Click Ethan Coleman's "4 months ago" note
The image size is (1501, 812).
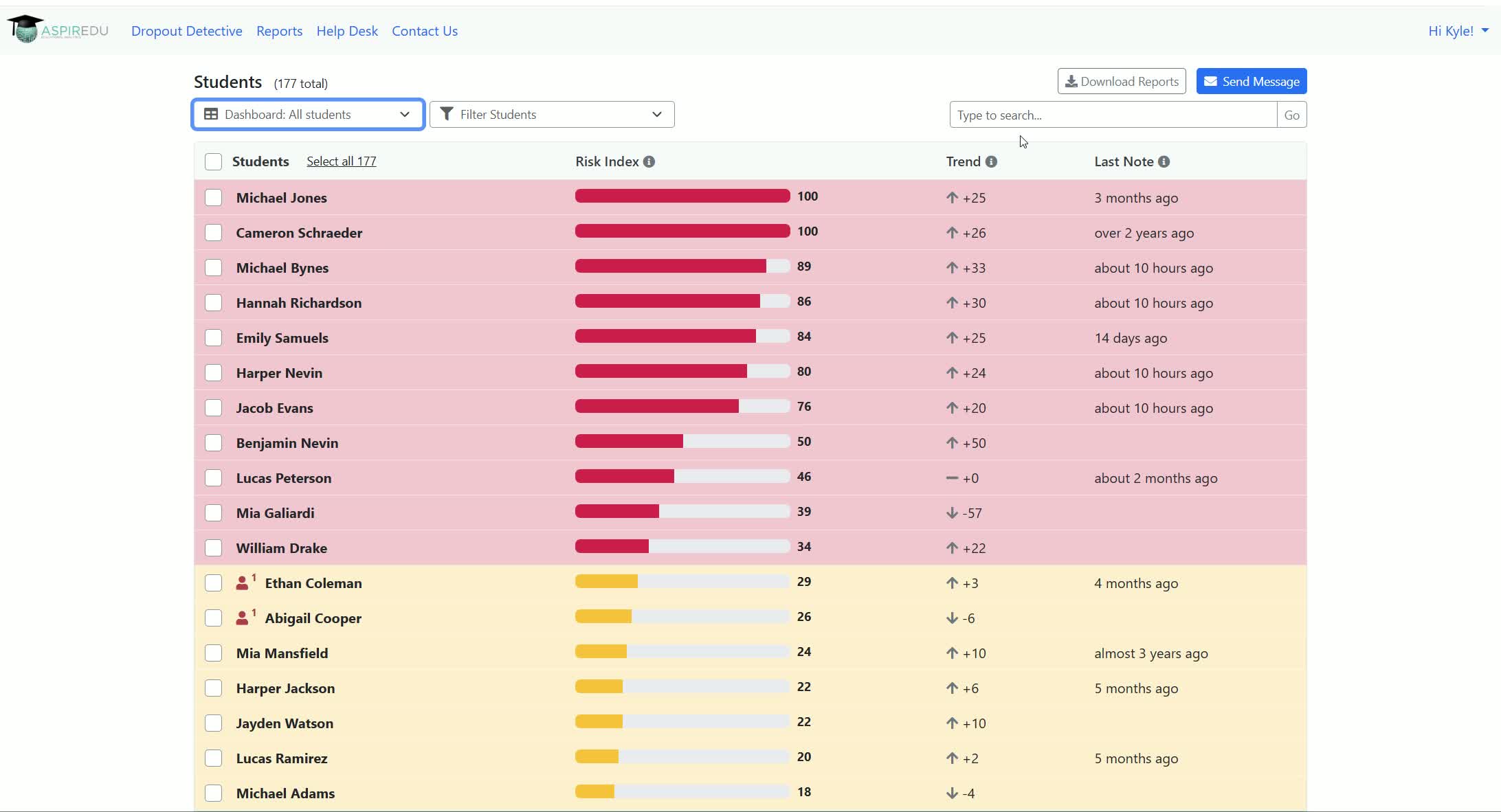(x=1136, y=583)
